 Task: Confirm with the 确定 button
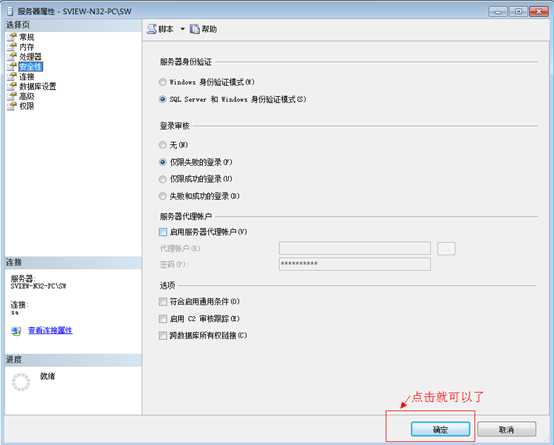(x=440, y=429)
